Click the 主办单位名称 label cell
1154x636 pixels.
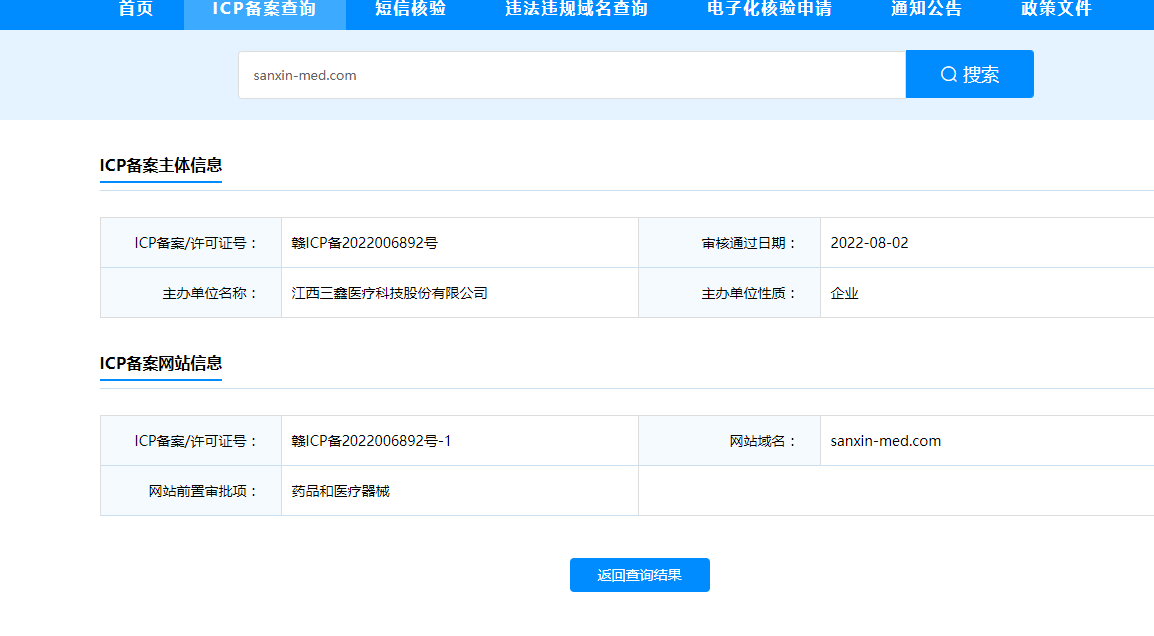[191, 293]
